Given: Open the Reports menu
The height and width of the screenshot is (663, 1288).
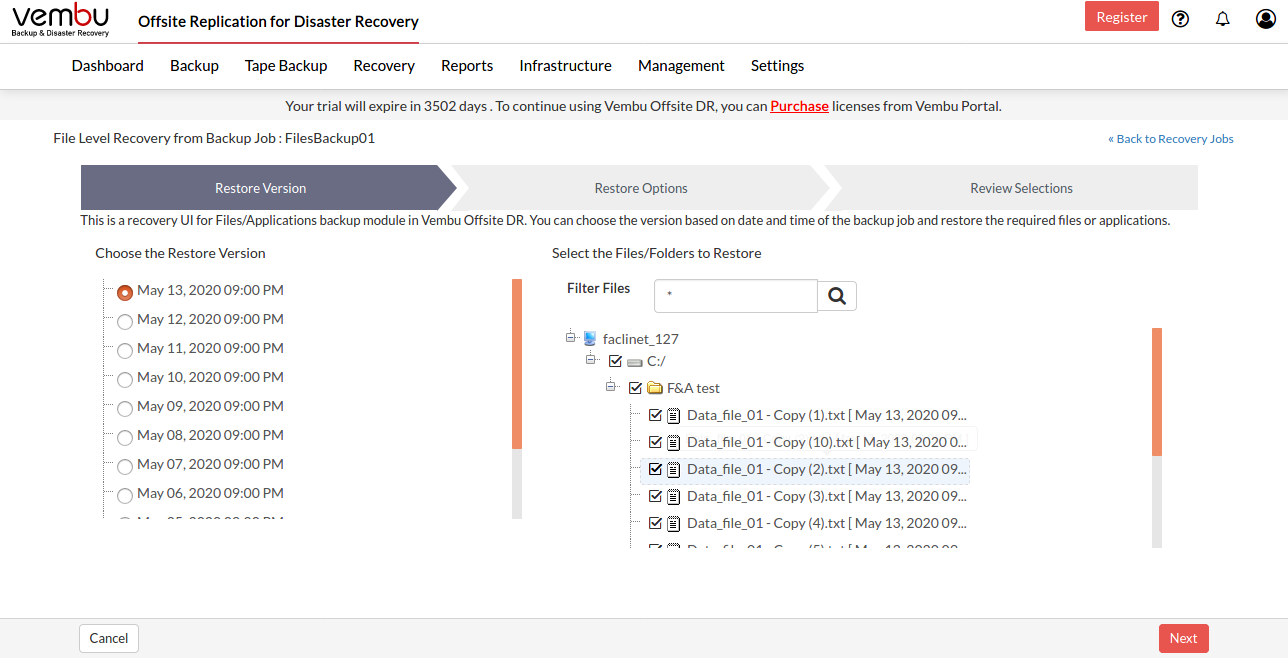Looking at the screenshot, I should coord(467,66).
